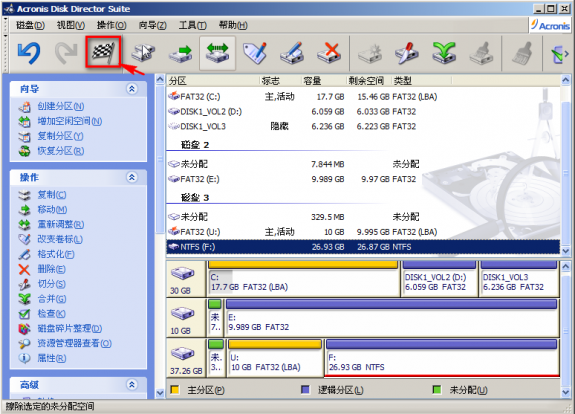The height and width of the screenshot is (414, 575).
Task: Select the hidden DISK1_VOL3 list row
Action: (363, 127)
